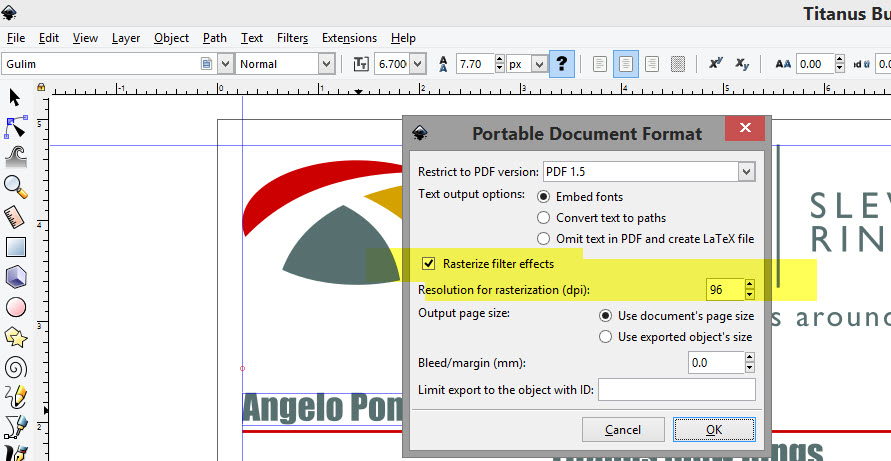Select the Star polygon tool
The height and width of the screenshot is (461, 891).
pyautogui.click(x=15, y=337)
